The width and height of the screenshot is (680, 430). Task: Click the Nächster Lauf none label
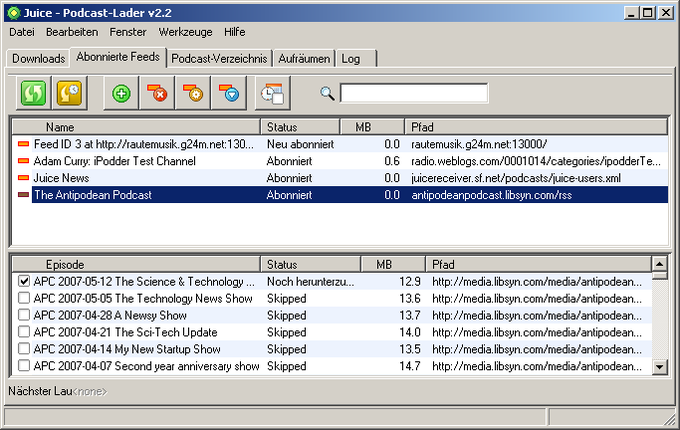click(57, 391)
